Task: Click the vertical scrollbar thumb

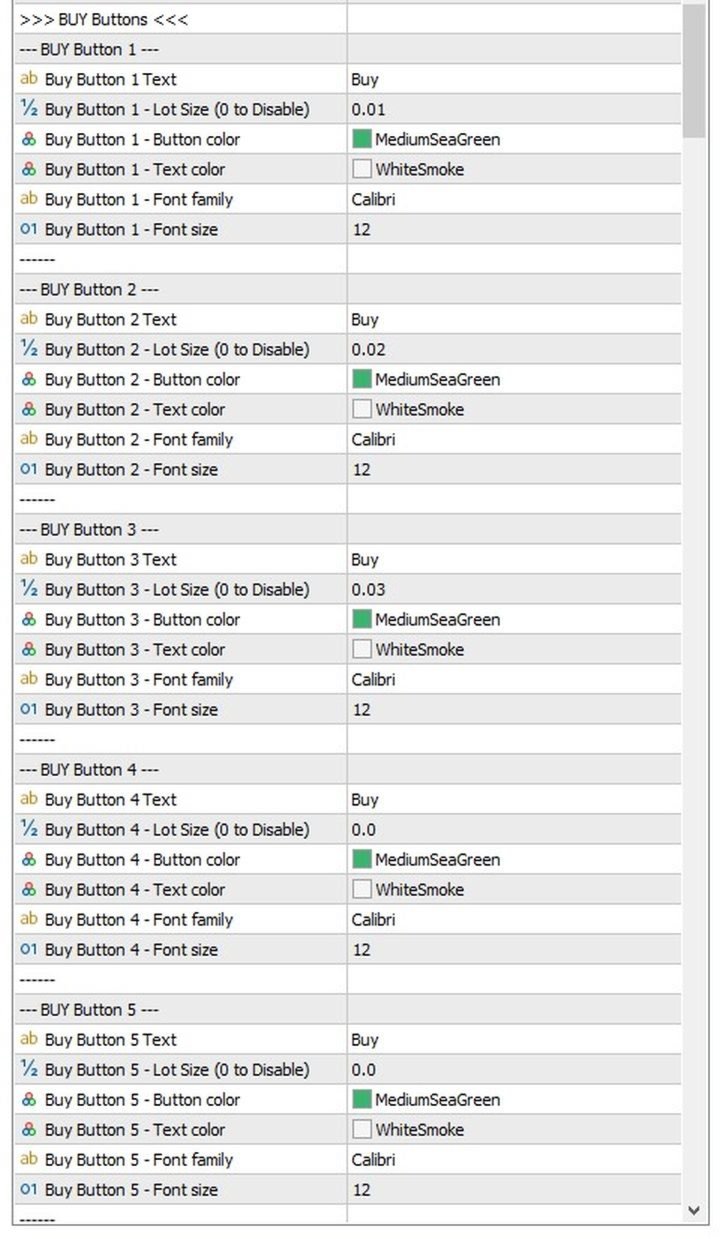Action: click(695, 70)
